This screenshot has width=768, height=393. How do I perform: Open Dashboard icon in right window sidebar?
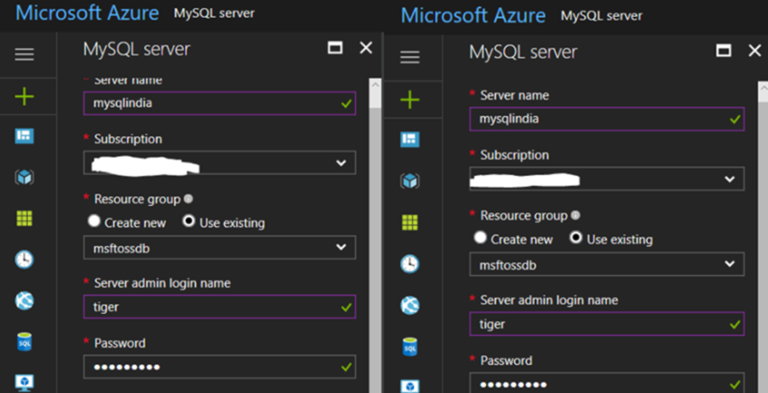coord(409,140)
